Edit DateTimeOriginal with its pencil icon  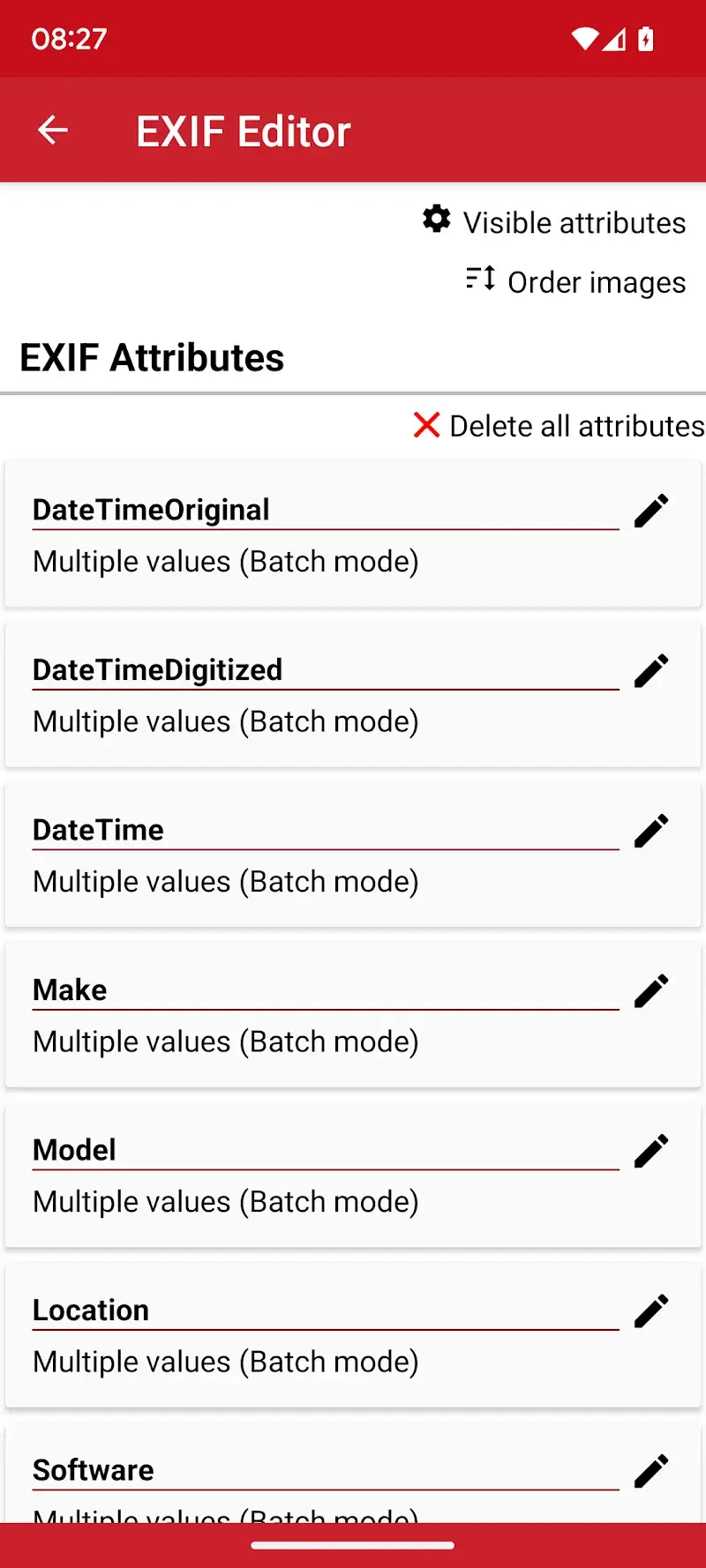pyautogui.click(x=651, y=511)
